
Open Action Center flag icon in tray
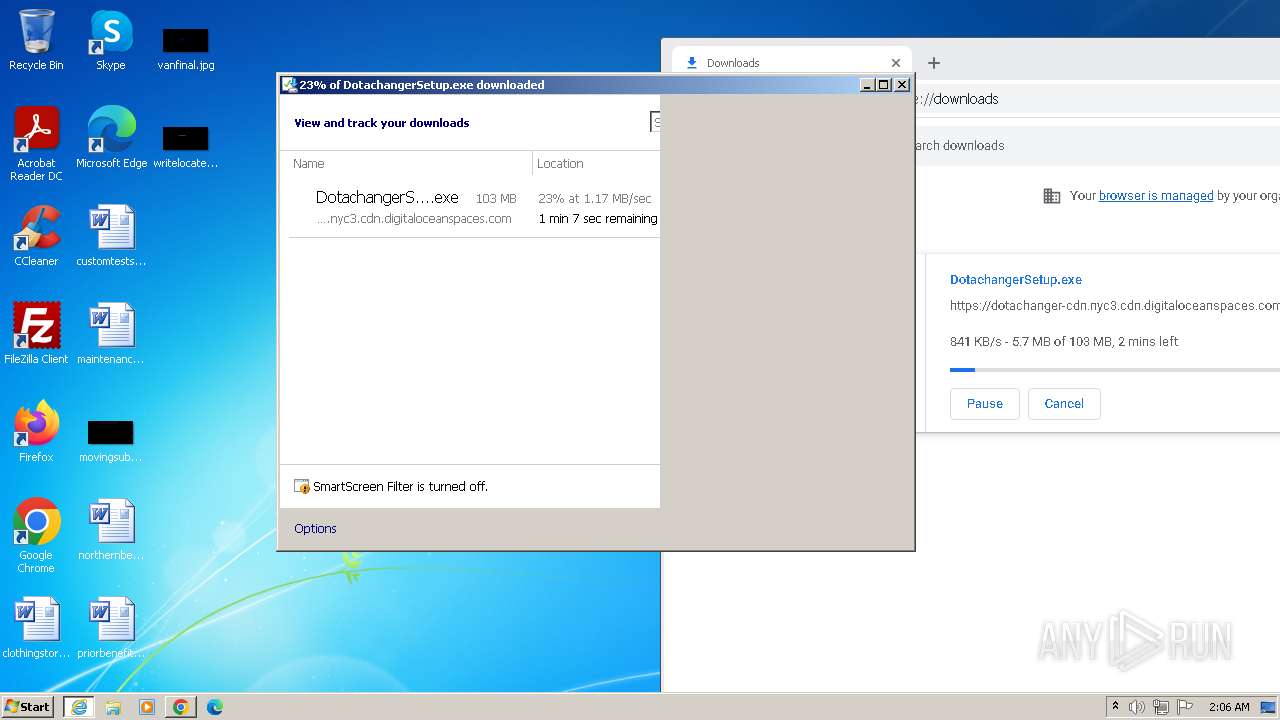tap(1185, 707)
